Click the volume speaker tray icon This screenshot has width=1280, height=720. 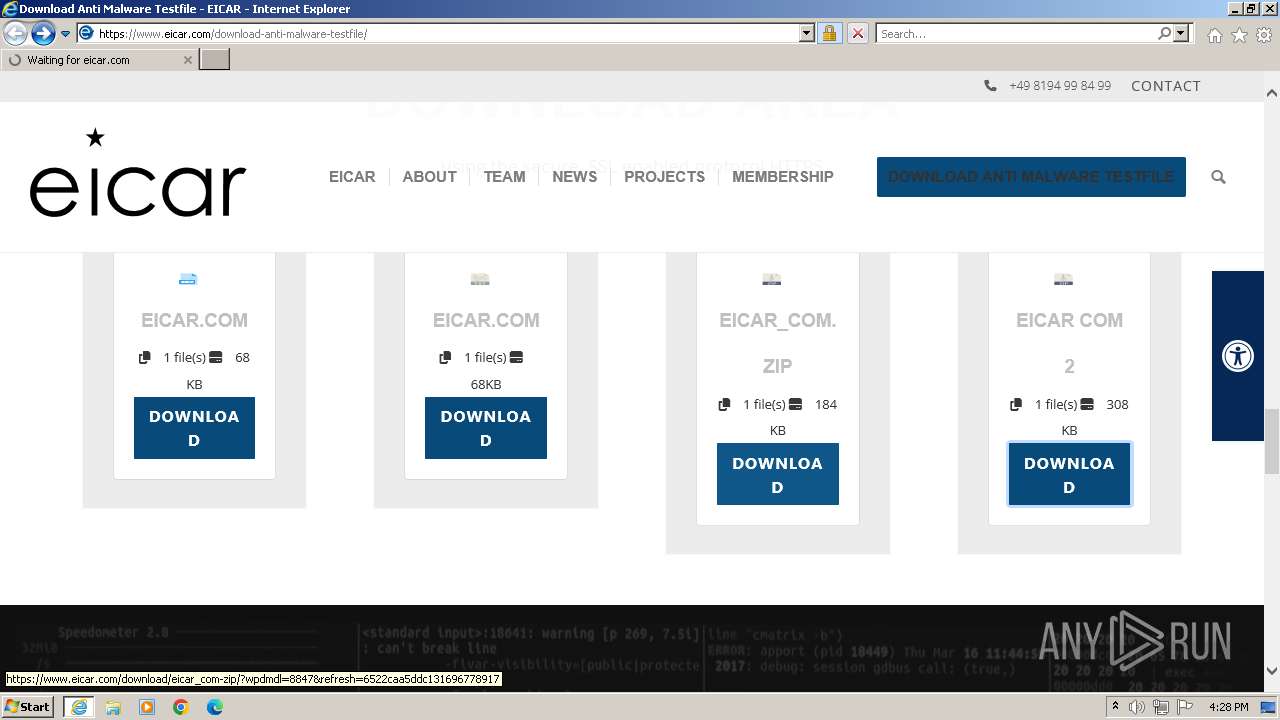(x=1137, y=707)
